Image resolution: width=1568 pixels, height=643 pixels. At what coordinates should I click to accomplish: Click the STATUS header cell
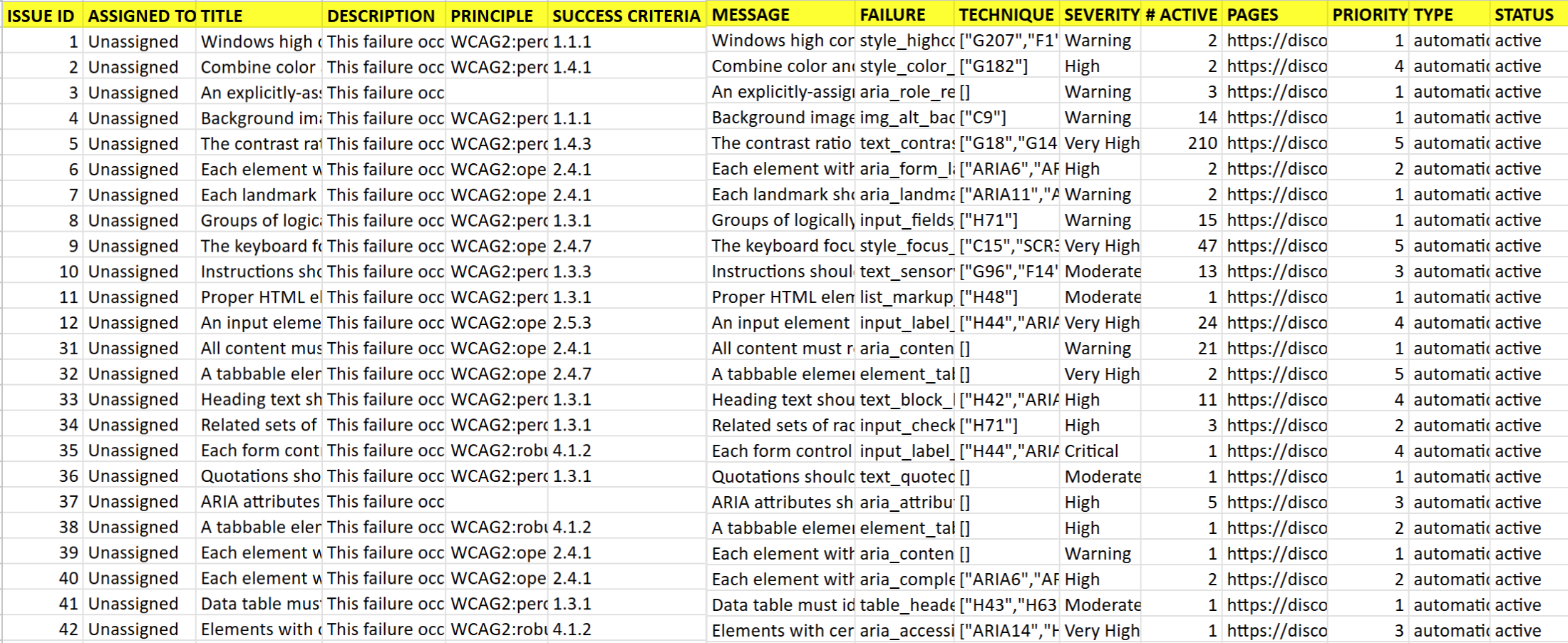[1528, 15]
